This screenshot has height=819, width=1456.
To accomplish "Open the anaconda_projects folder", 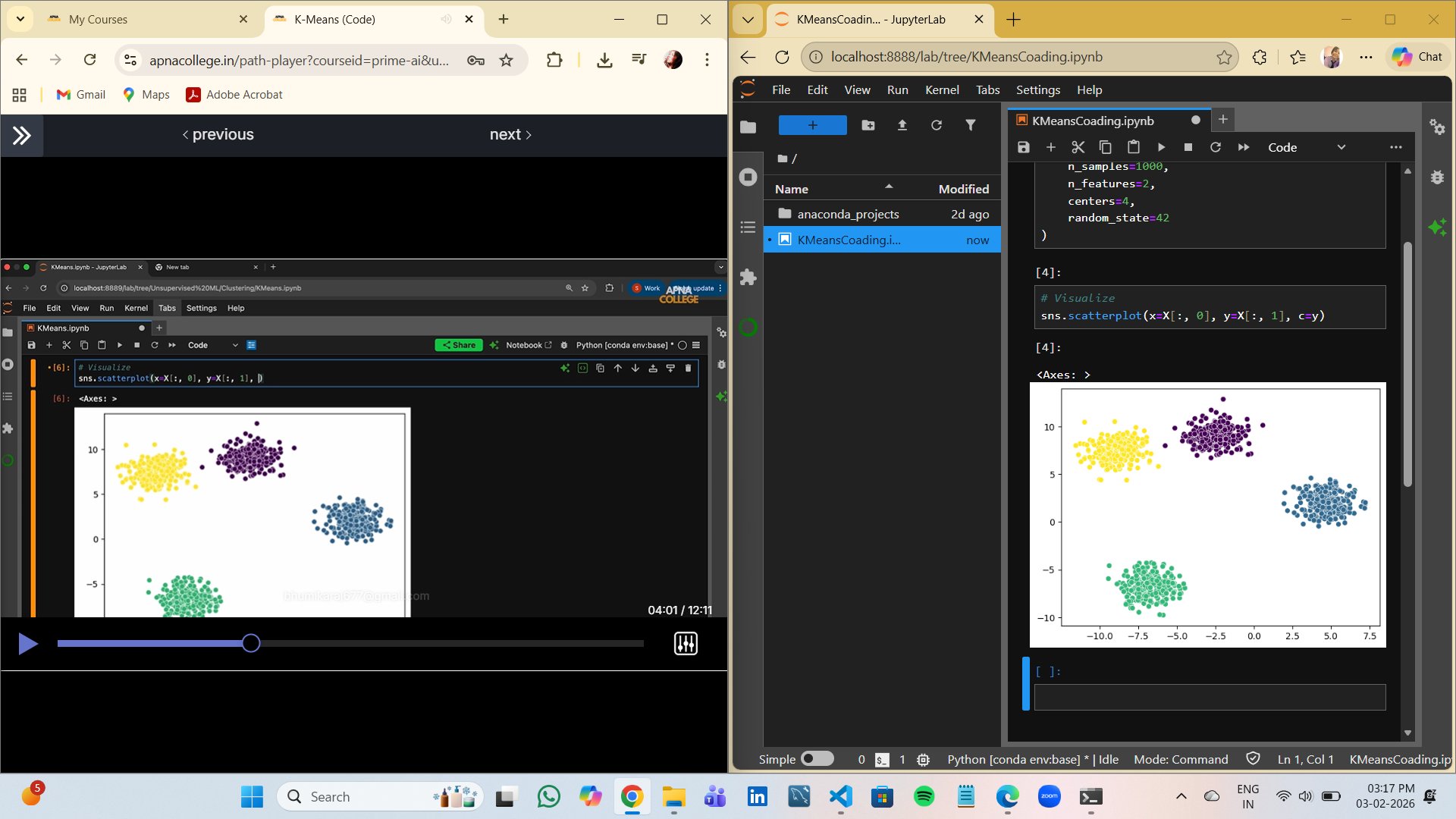I will pyautogui.click(x=848, y=215).
